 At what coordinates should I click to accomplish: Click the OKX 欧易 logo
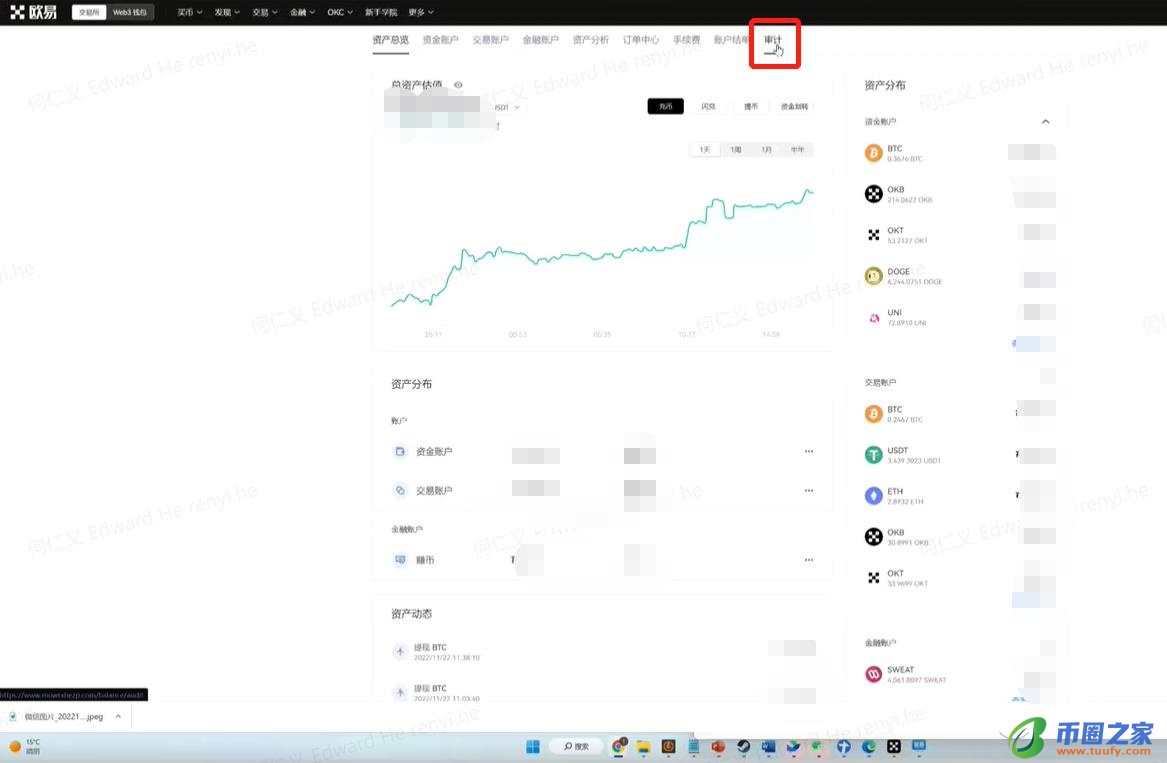coord(33,12)
